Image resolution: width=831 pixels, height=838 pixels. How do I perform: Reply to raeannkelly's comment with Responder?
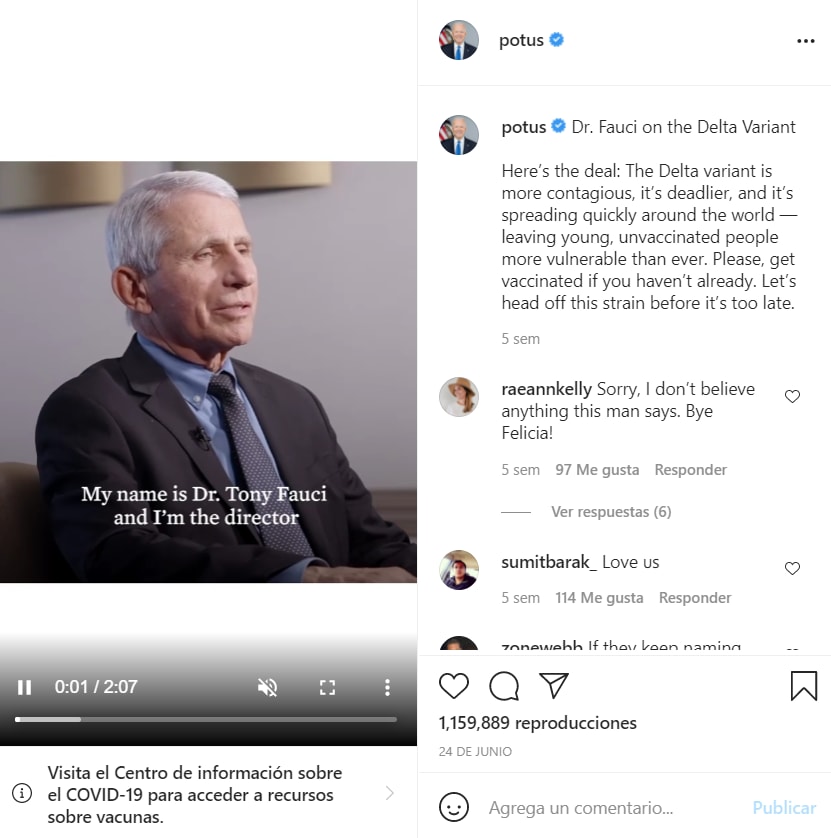(690, 470)
